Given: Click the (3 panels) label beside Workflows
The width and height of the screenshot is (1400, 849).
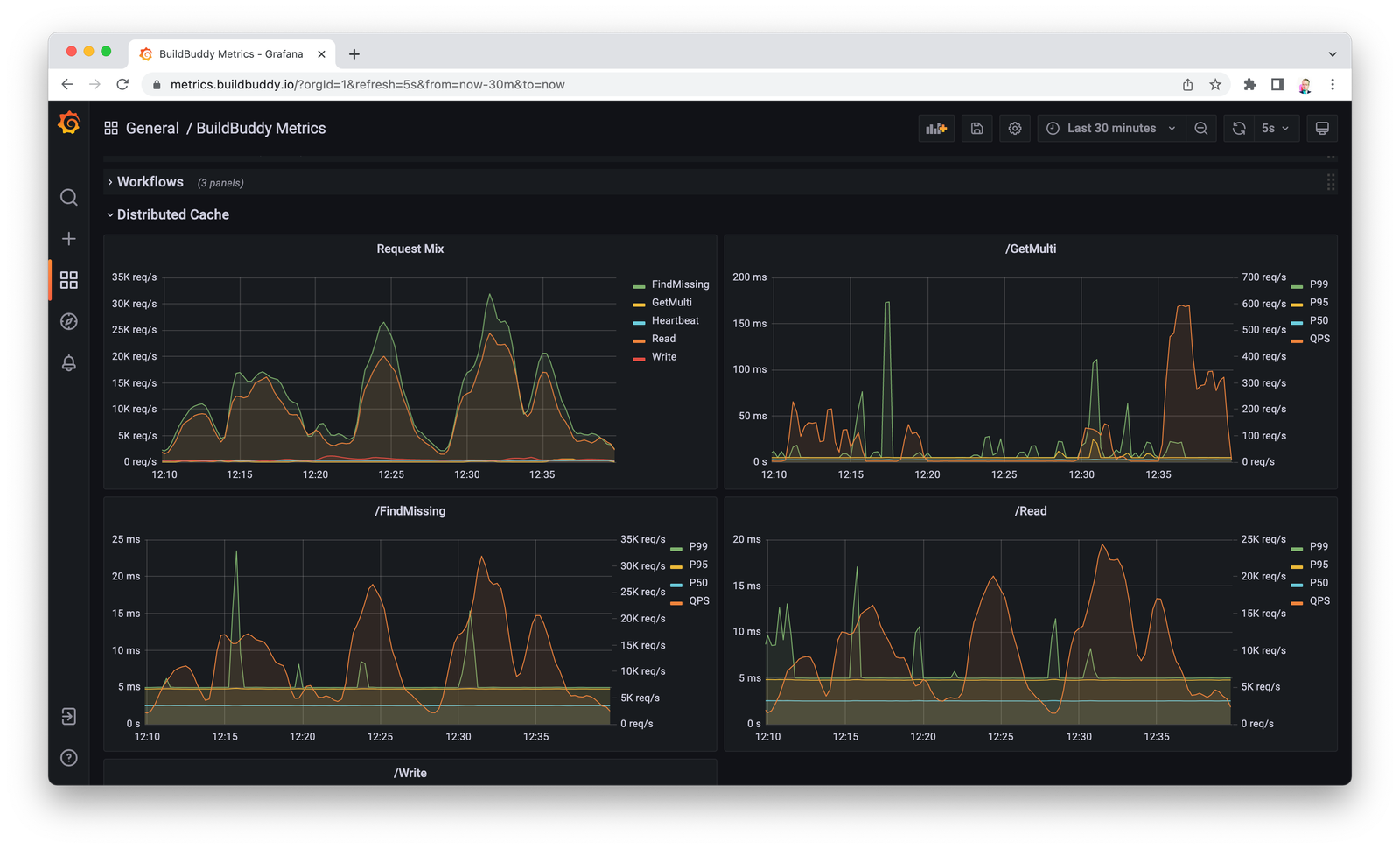Looking at the screenshot, I should click(220, 183).
